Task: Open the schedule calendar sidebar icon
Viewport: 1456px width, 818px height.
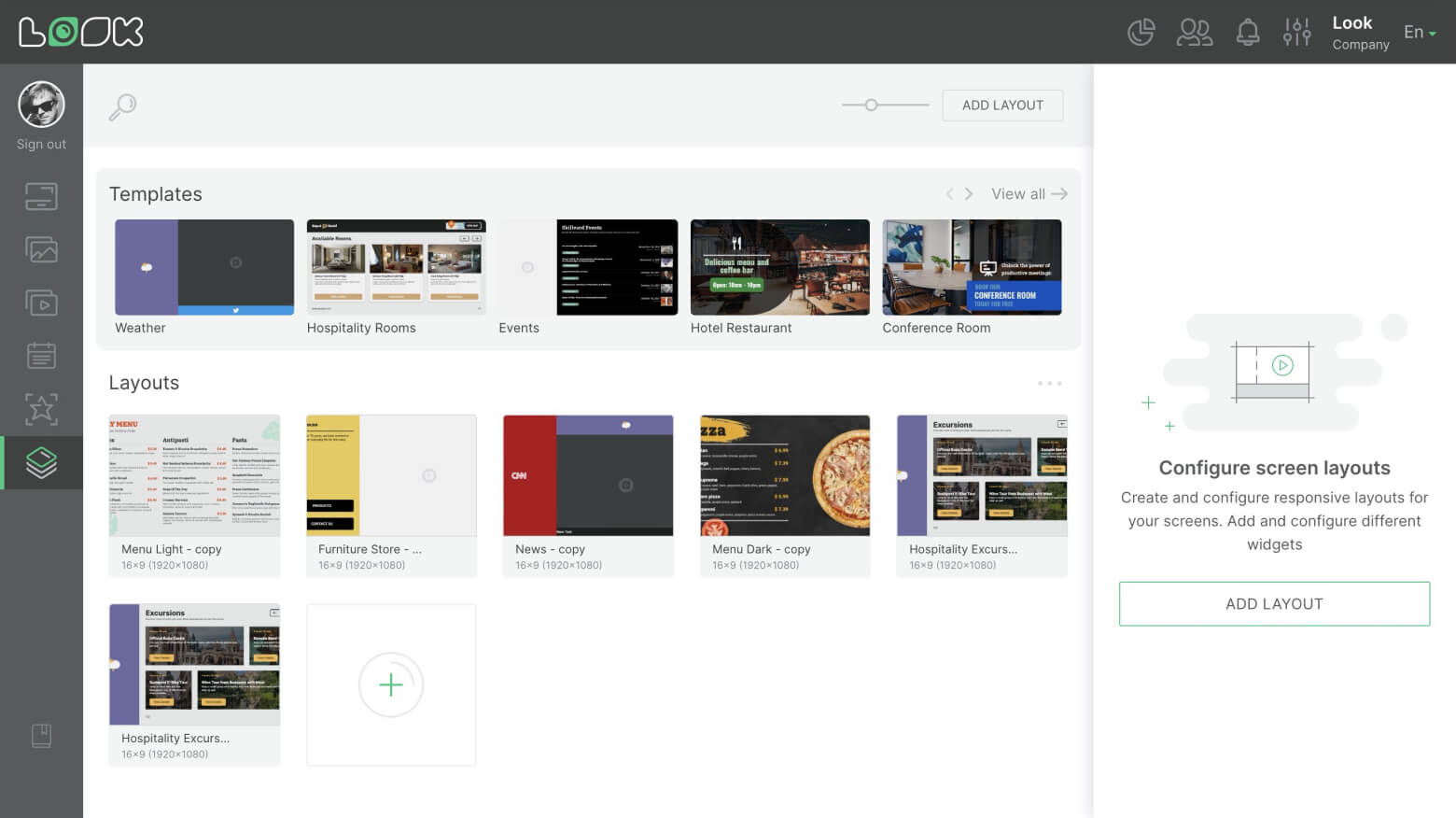Action: [41, 356]
